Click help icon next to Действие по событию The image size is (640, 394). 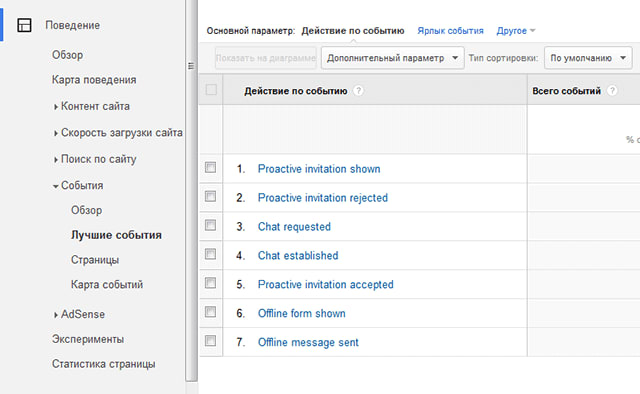[x=358, y=91]
